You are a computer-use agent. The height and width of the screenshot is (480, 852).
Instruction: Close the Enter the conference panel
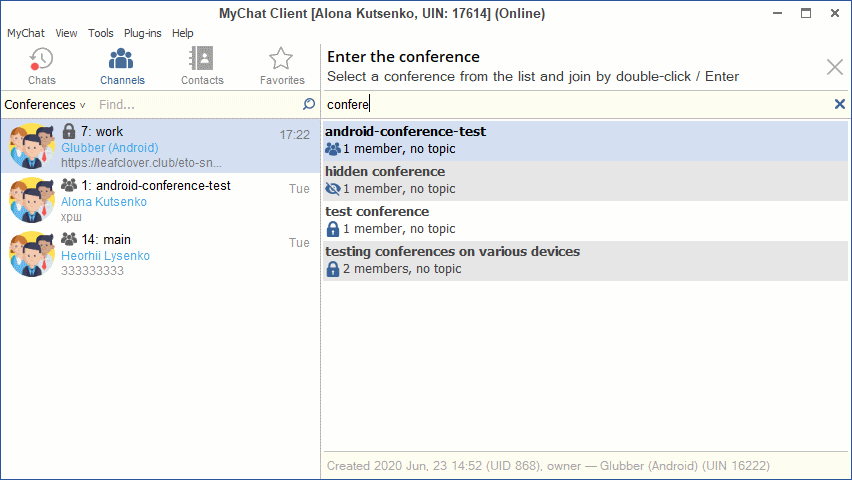835,67
